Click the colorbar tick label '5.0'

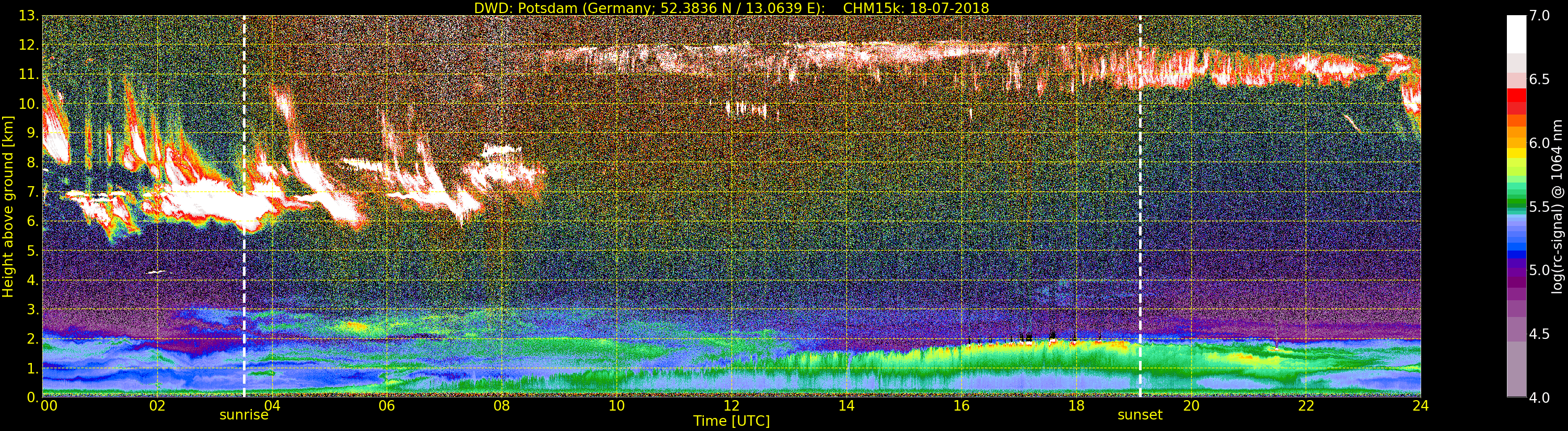point(1539,270)
